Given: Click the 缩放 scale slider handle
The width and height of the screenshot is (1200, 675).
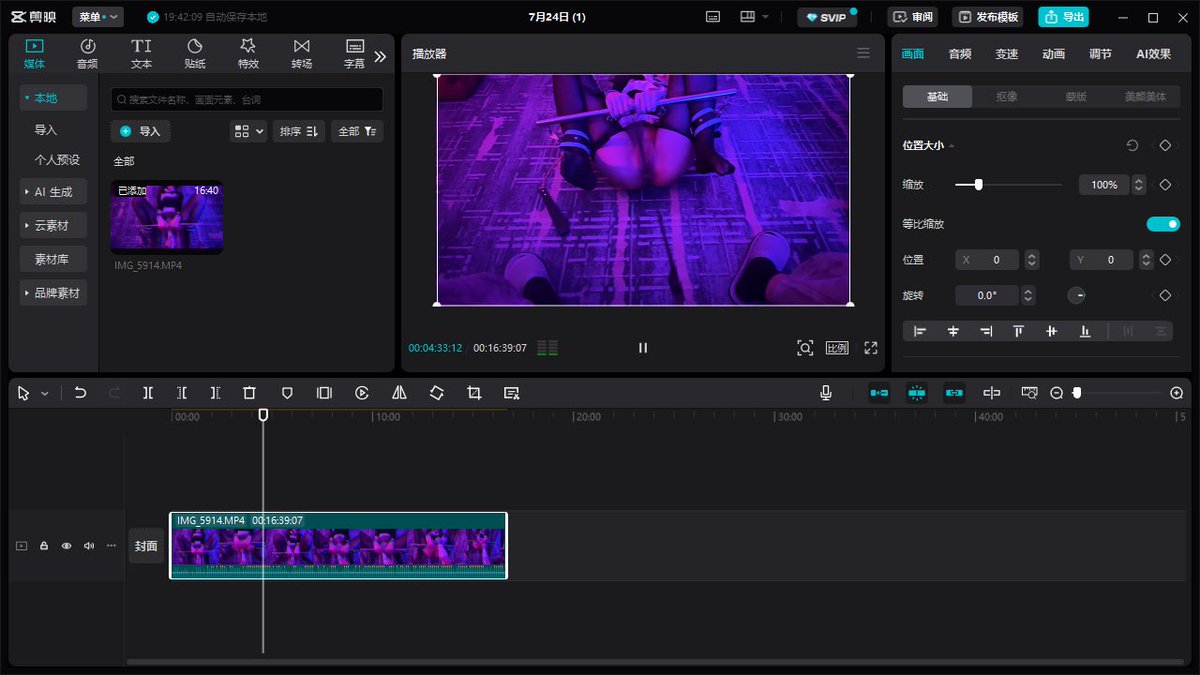Looking at the screenshot, I should click(978, 184).
